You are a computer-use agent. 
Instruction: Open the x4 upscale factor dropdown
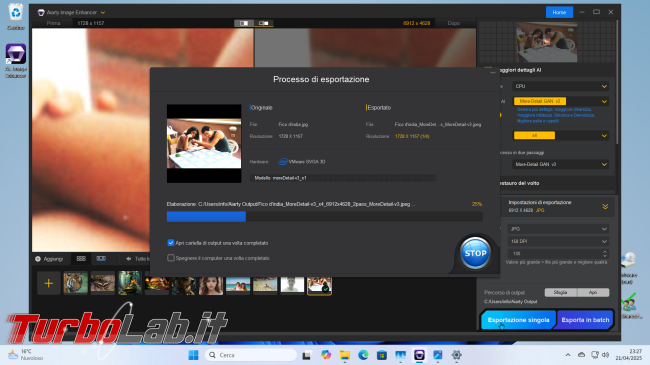point(560,135)
